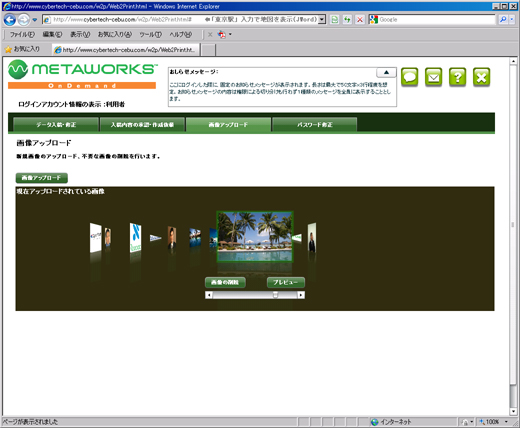Click the green question mark help icon
Image resolution: width=520 pixels, height=428 pixels.
click(x=457, y=77)
